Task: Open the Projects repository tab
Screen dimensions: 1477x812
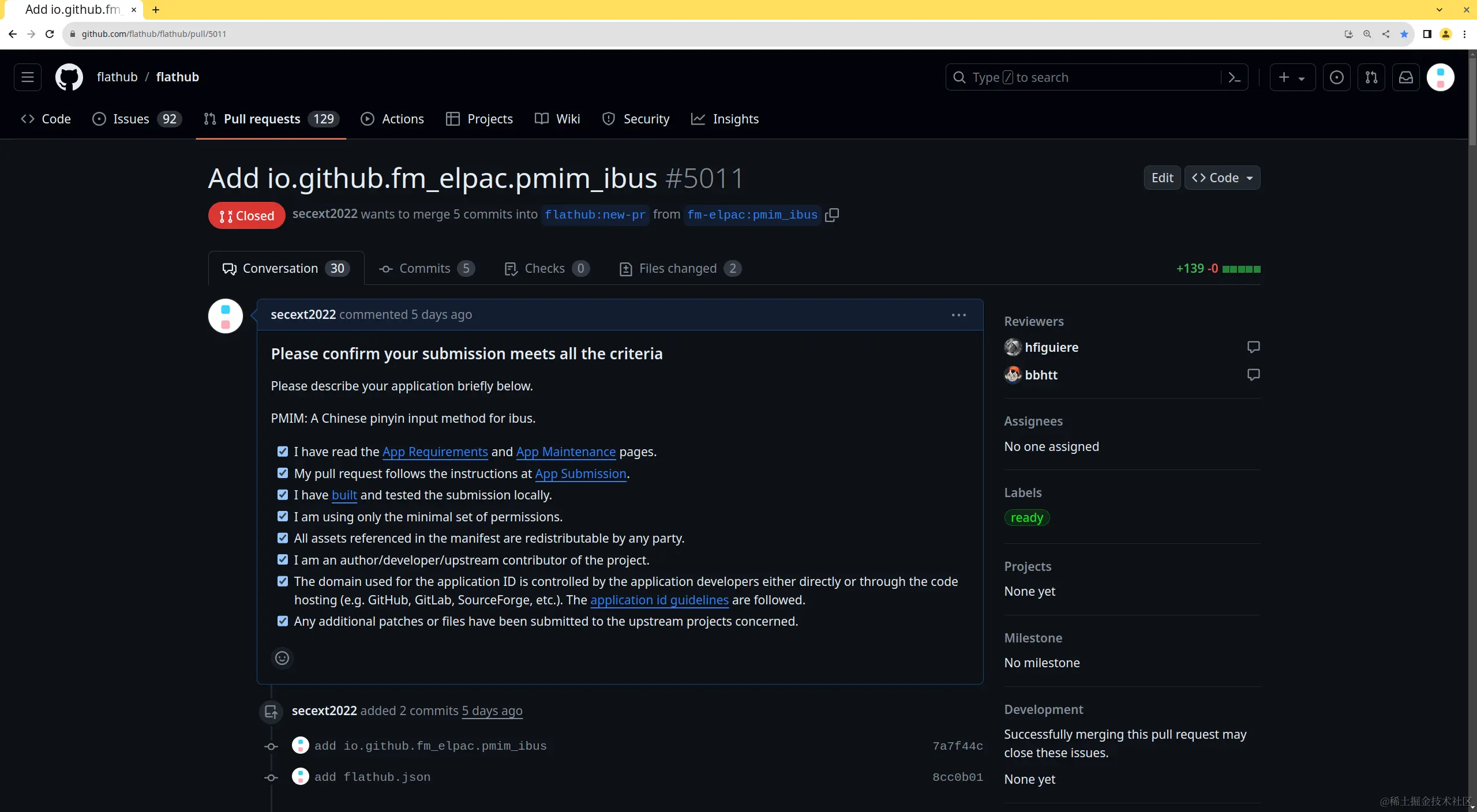Action: click(x=479, y=119)
